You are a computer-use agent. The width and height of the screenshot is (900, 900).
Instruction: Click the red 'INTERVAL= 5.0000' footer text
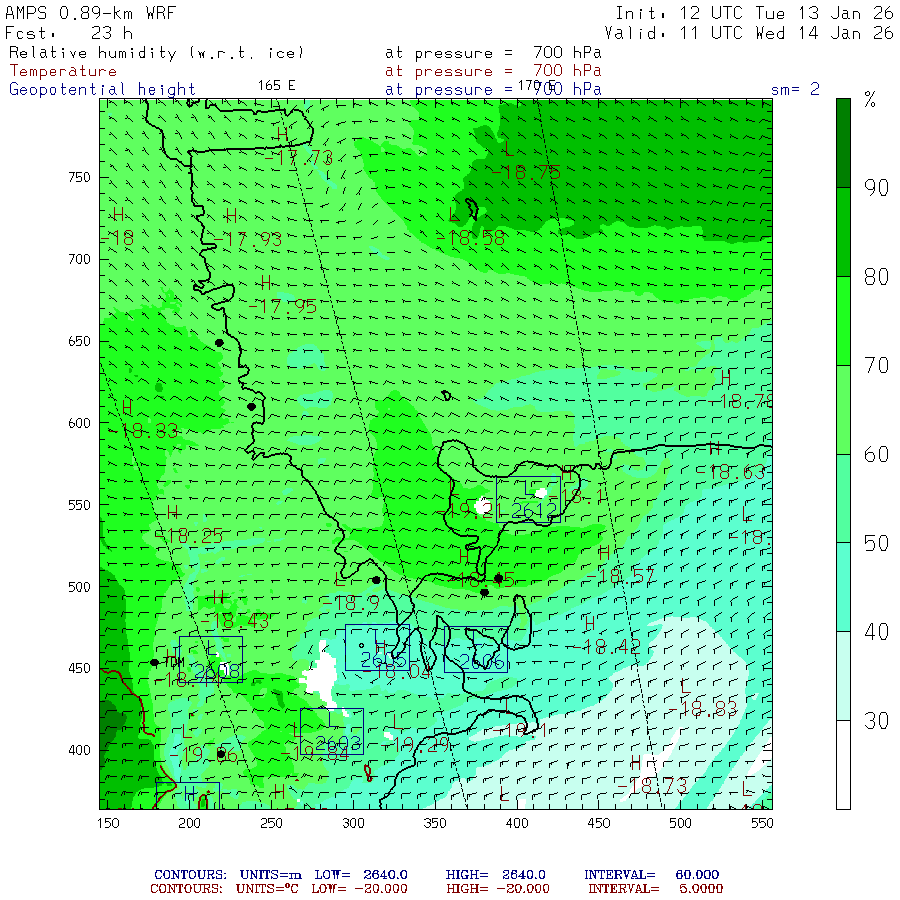(x=655, y=889)
